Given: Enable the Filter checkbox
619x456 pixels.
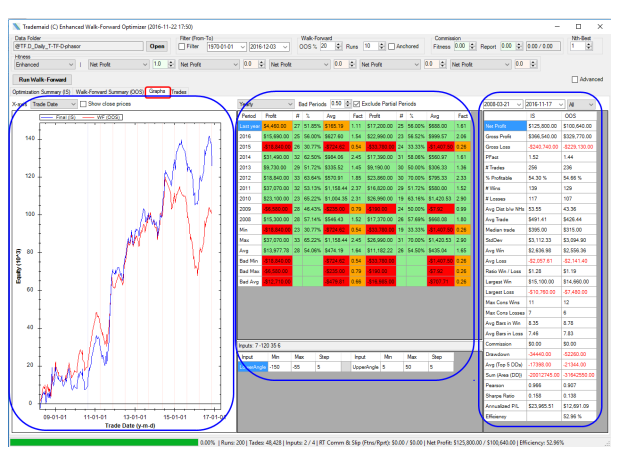Looking at the screenshot, I should coord(186,46).
